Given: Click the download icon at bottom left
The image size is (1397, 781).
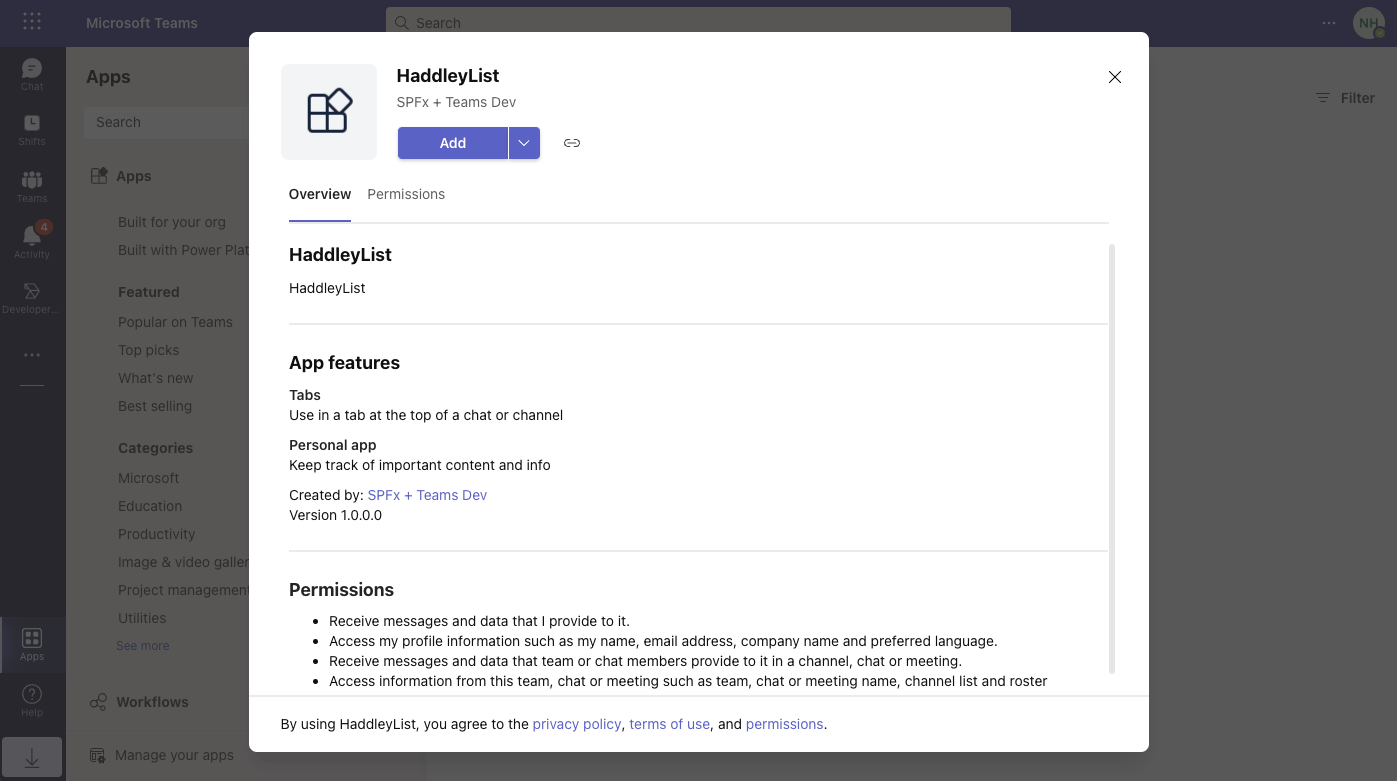Looking at the screenshot, I should tap(32, 759).
